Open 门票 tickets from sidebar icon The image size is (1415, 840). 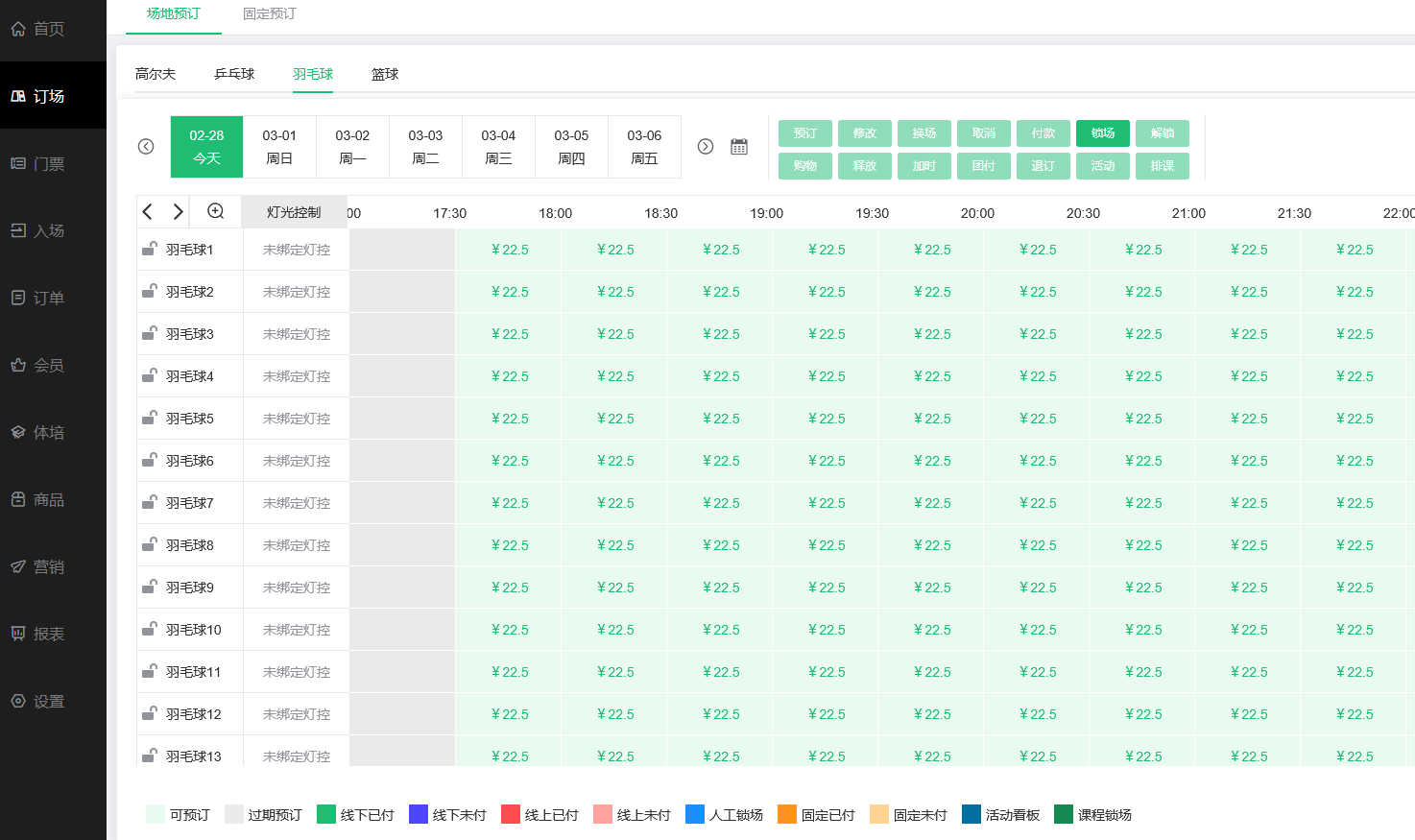[x=18, y=163]
